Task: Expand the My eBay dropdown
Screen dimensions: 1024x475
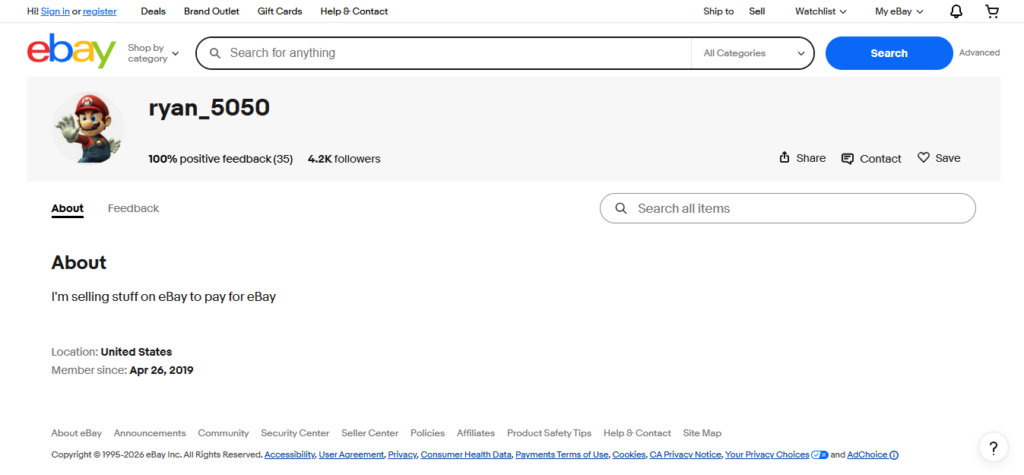Action: pyautogui.click(x=899, y=11)
